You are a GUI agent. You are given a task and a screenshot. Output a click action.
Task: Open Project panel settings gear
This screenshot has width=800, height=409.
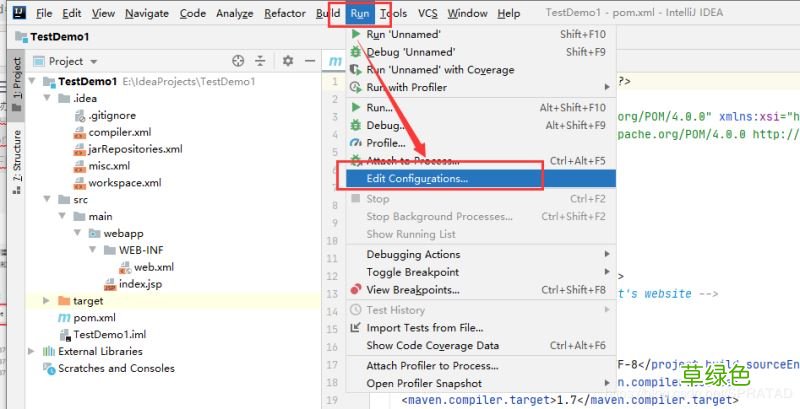tap(288, 61)
